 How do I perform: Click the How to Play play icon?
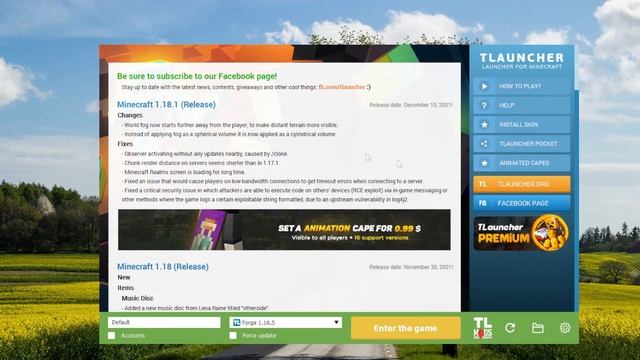[x=484, y=86]
